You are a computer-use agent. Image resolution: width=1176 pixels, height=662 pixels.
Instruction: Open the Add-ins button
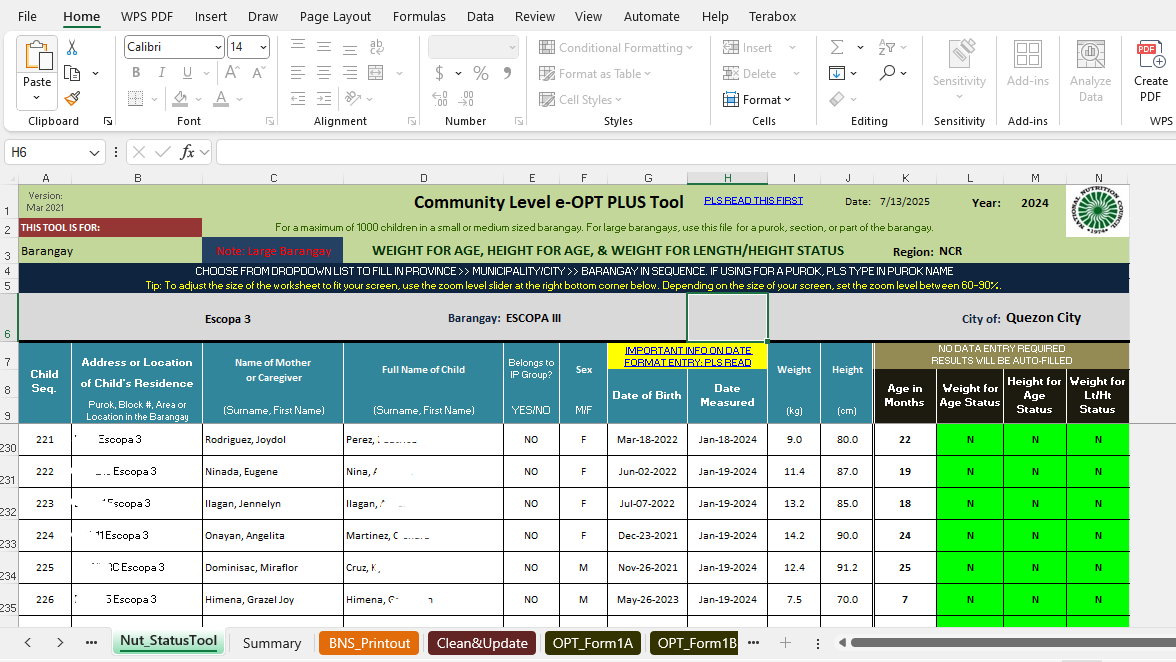(1028, 64)
